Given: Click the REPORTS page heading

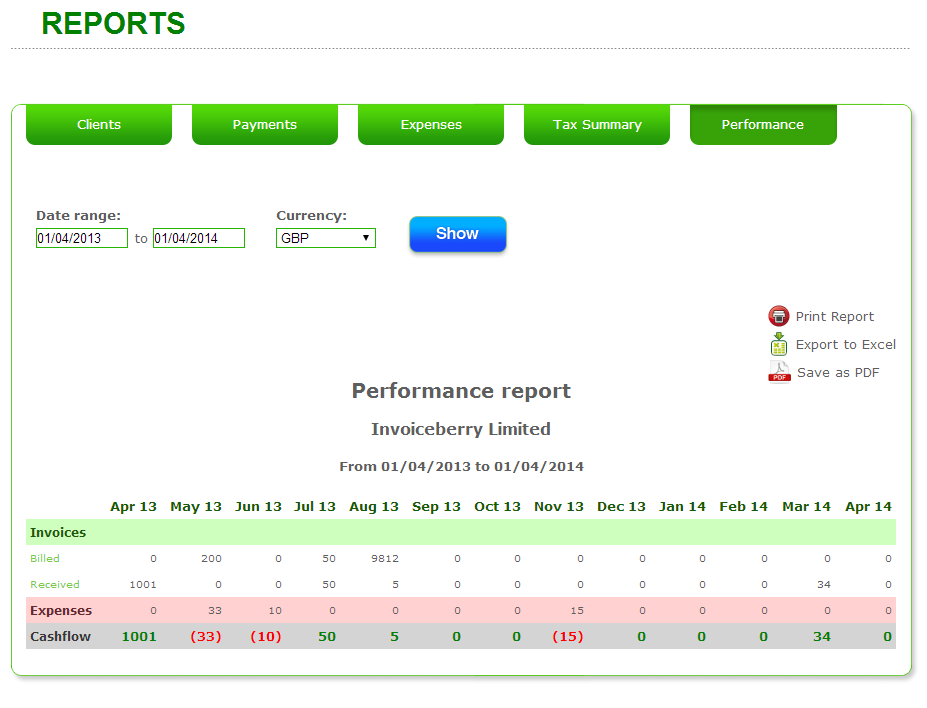Looking at the screenshot, I should point(112,23).
